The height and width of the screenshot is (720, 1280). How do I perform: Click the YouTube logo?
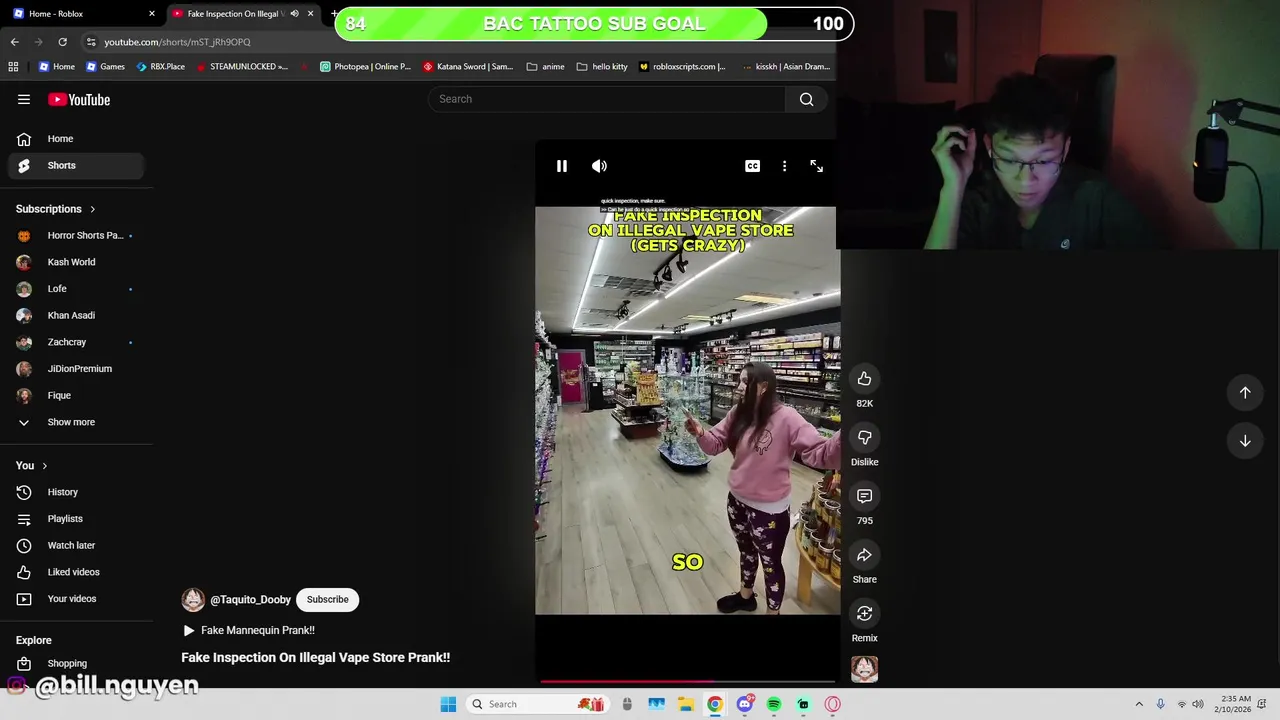(79, 99)
